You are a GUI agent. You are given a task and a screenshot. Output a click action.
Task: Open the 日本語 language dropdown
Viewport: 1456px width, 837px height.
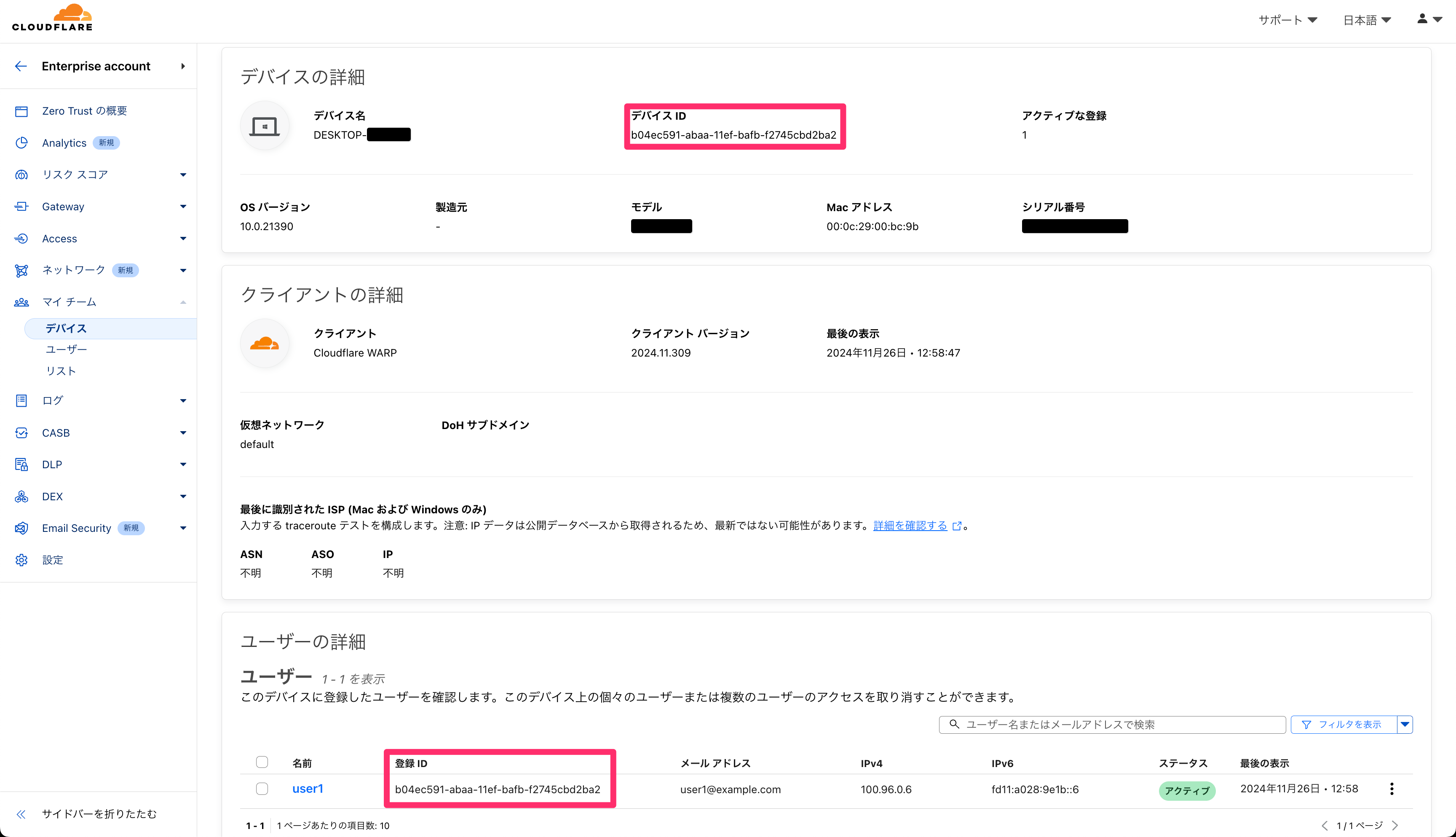coord(1366,20)
